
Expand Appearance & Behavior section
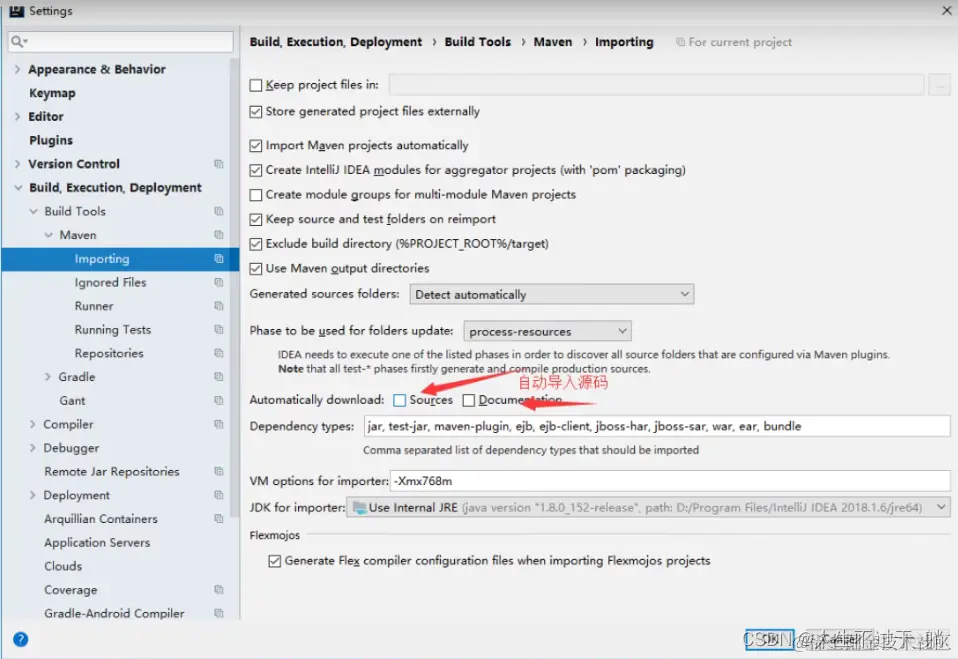pyautogui.click(x=17, y=69)
